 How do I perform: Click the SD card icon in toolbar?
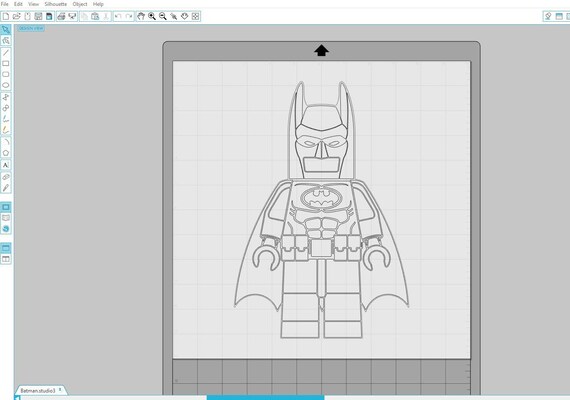[x=27, y=16]
